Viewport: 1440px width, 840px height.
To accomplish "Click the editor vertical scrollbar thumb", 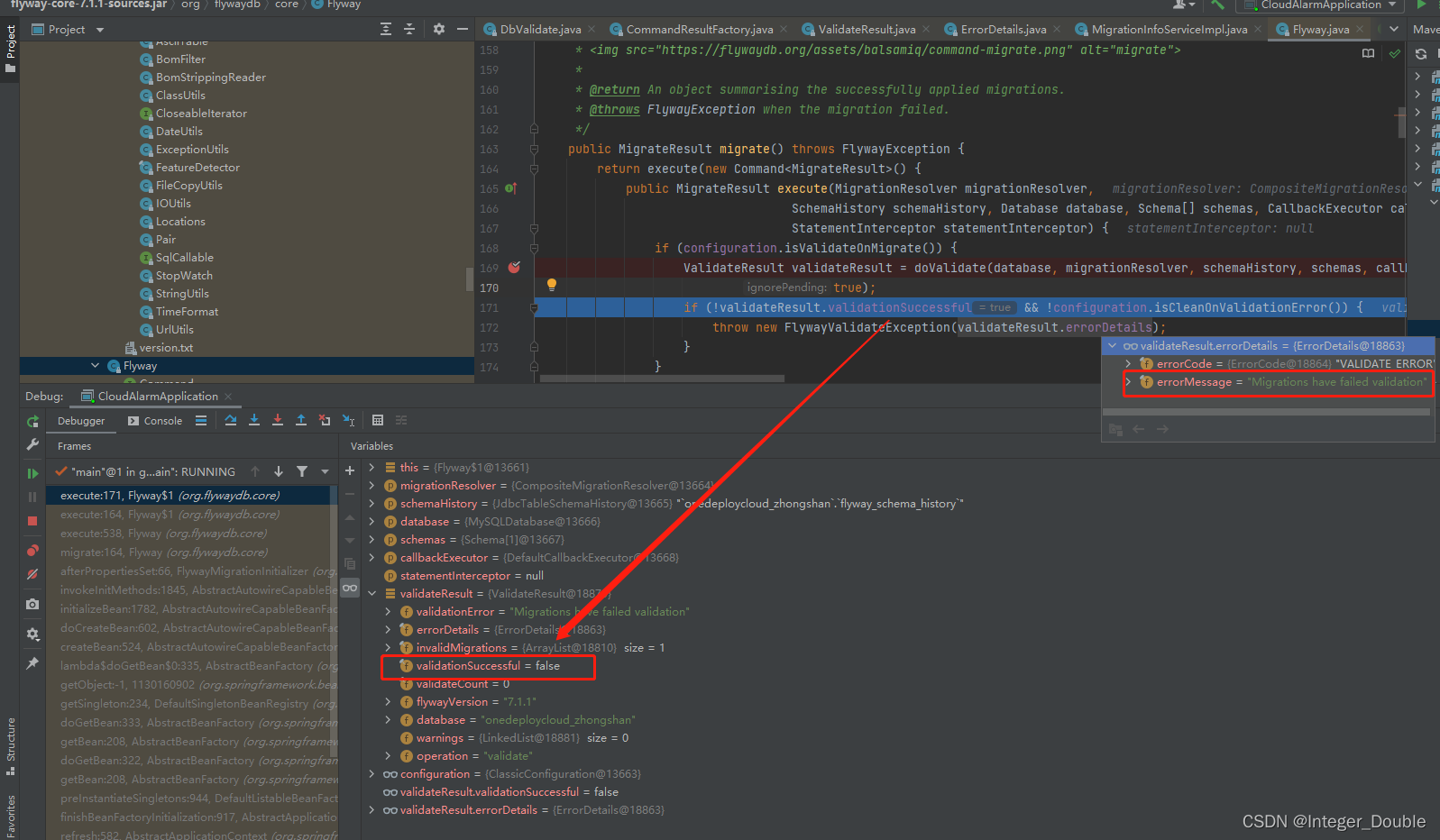I will (x=1402, y=123).
